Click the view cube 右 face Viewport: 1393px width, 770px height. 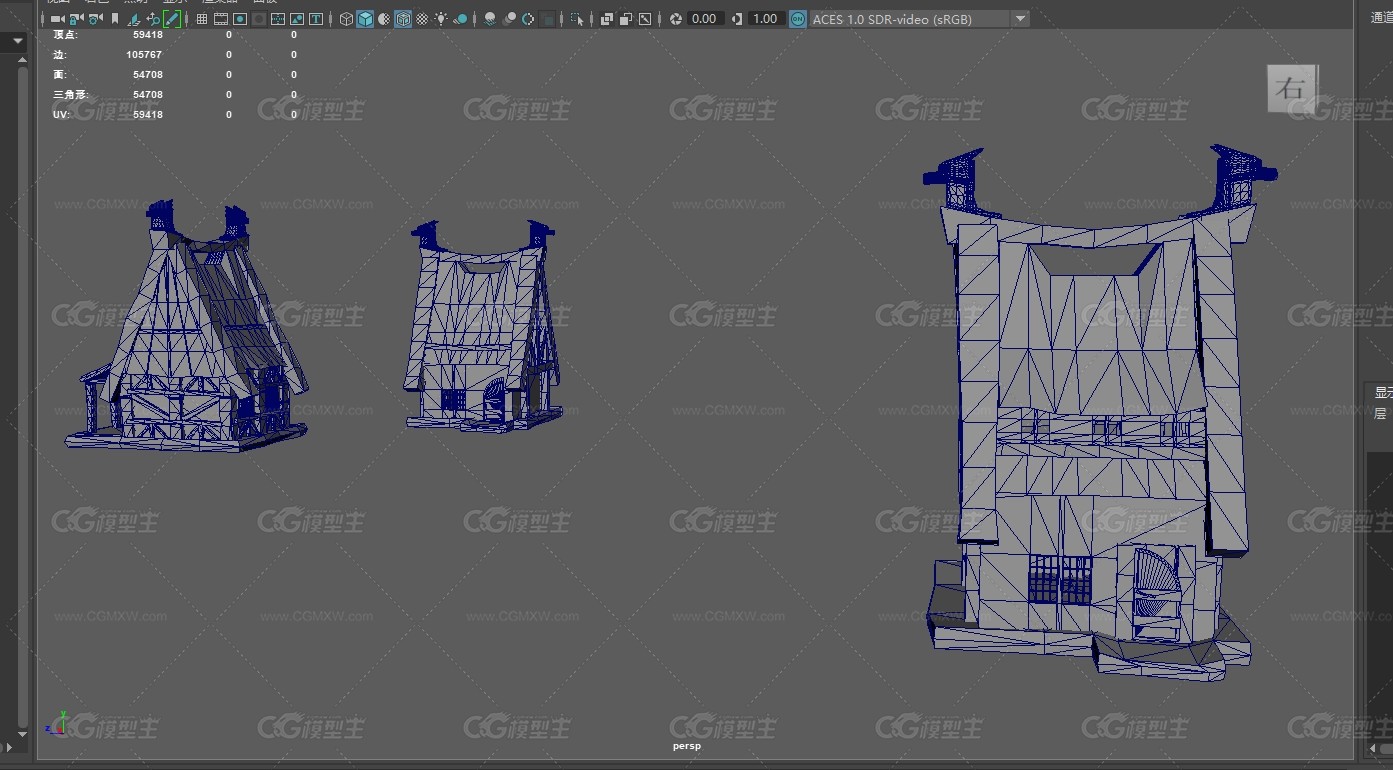1291,88
